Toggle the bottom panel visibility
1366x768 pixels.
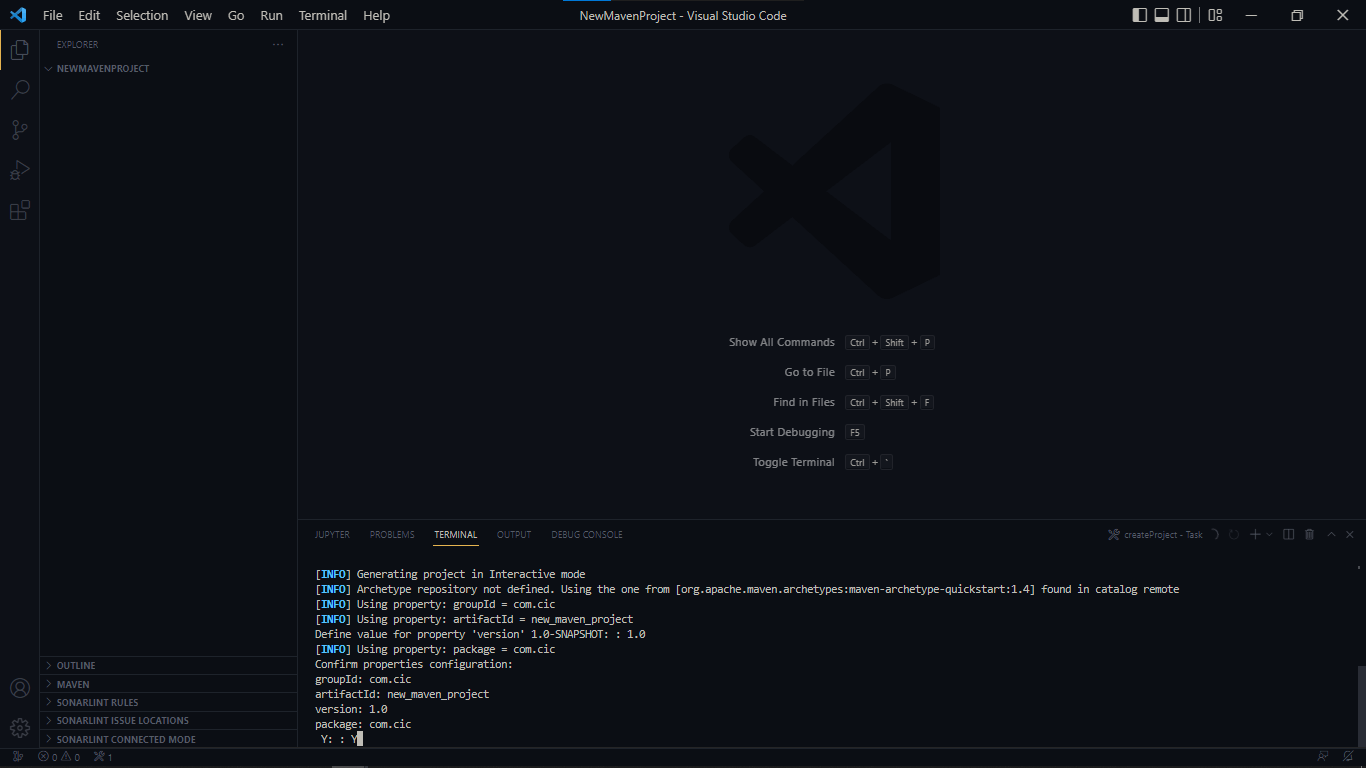(1162, 15)
